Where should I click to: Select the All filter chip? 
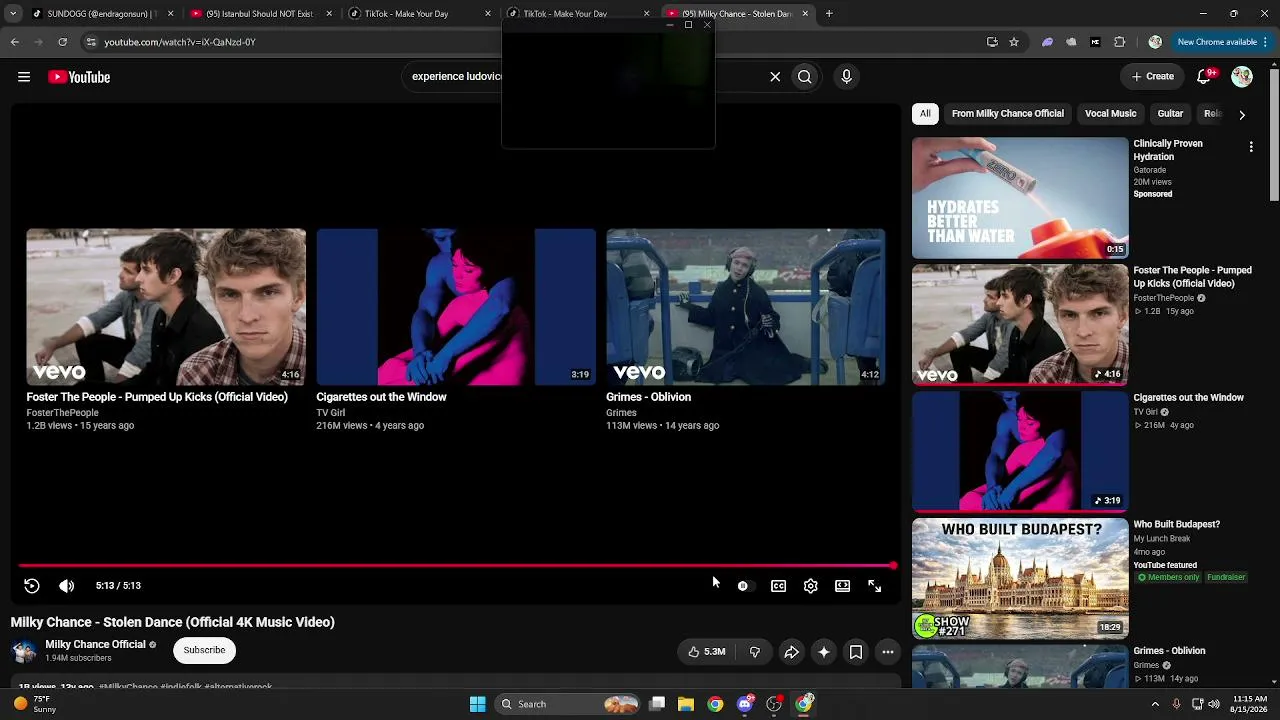pos(925,114)
